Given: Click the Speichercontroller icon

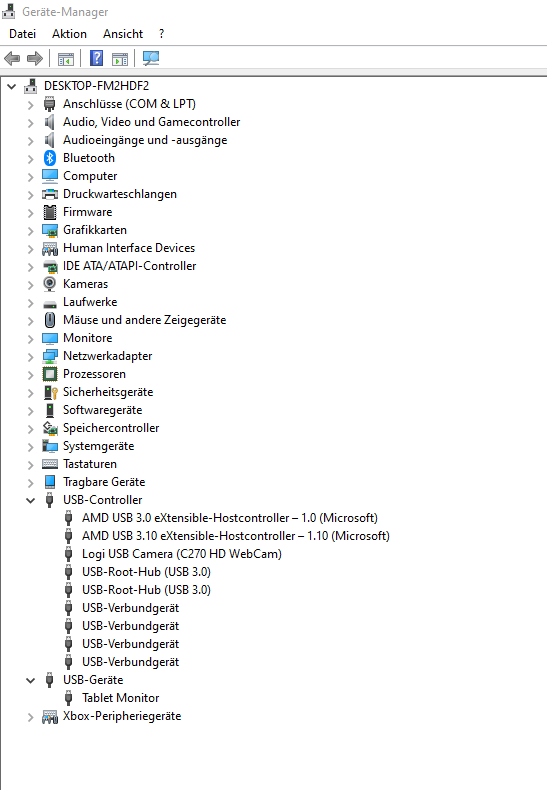Looking at the screenshot, I should pos(50,428).
